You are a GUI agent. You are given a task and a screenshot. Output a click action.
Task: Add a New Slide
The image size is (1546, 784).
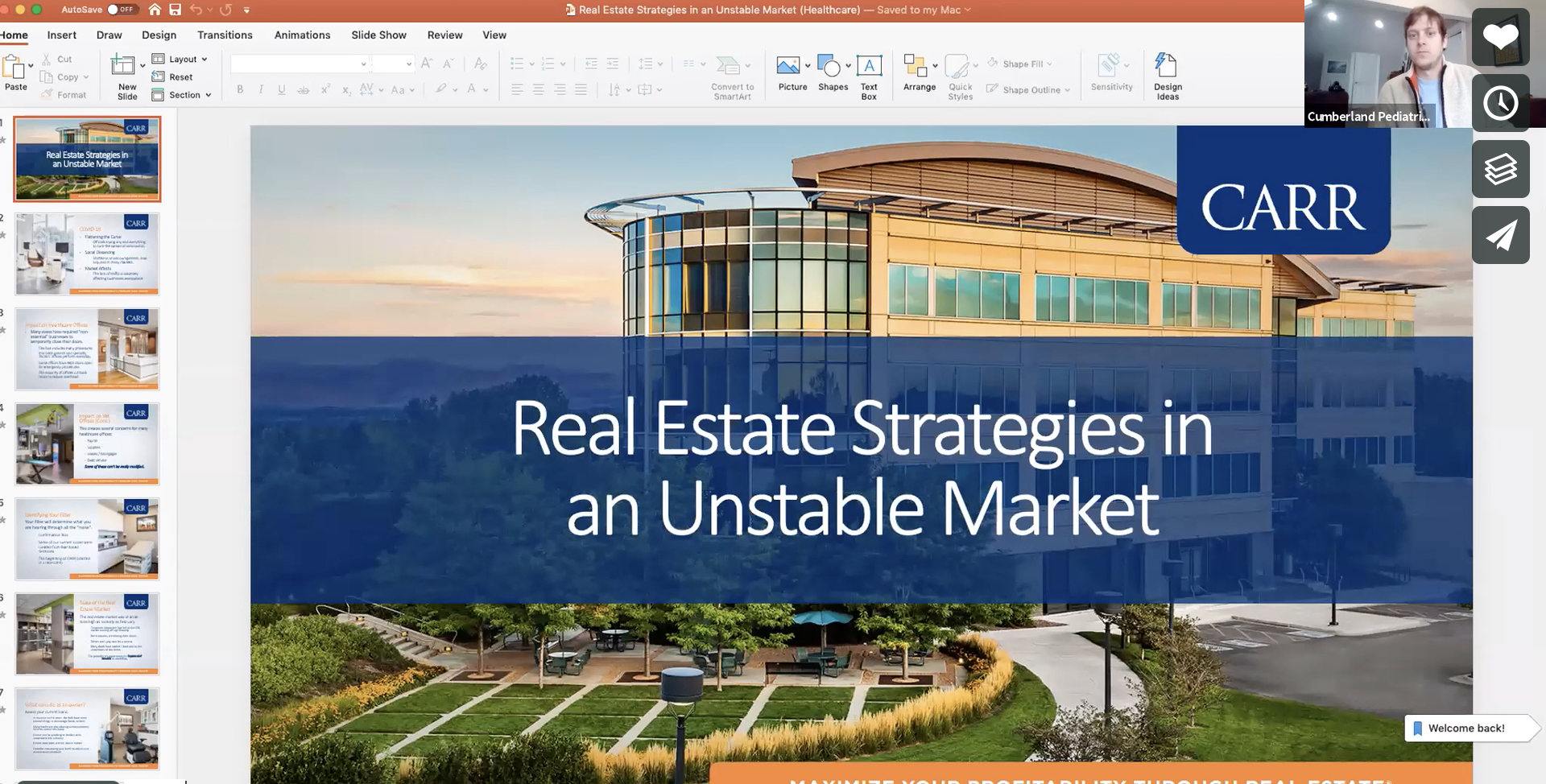click(x=126, y=76)
